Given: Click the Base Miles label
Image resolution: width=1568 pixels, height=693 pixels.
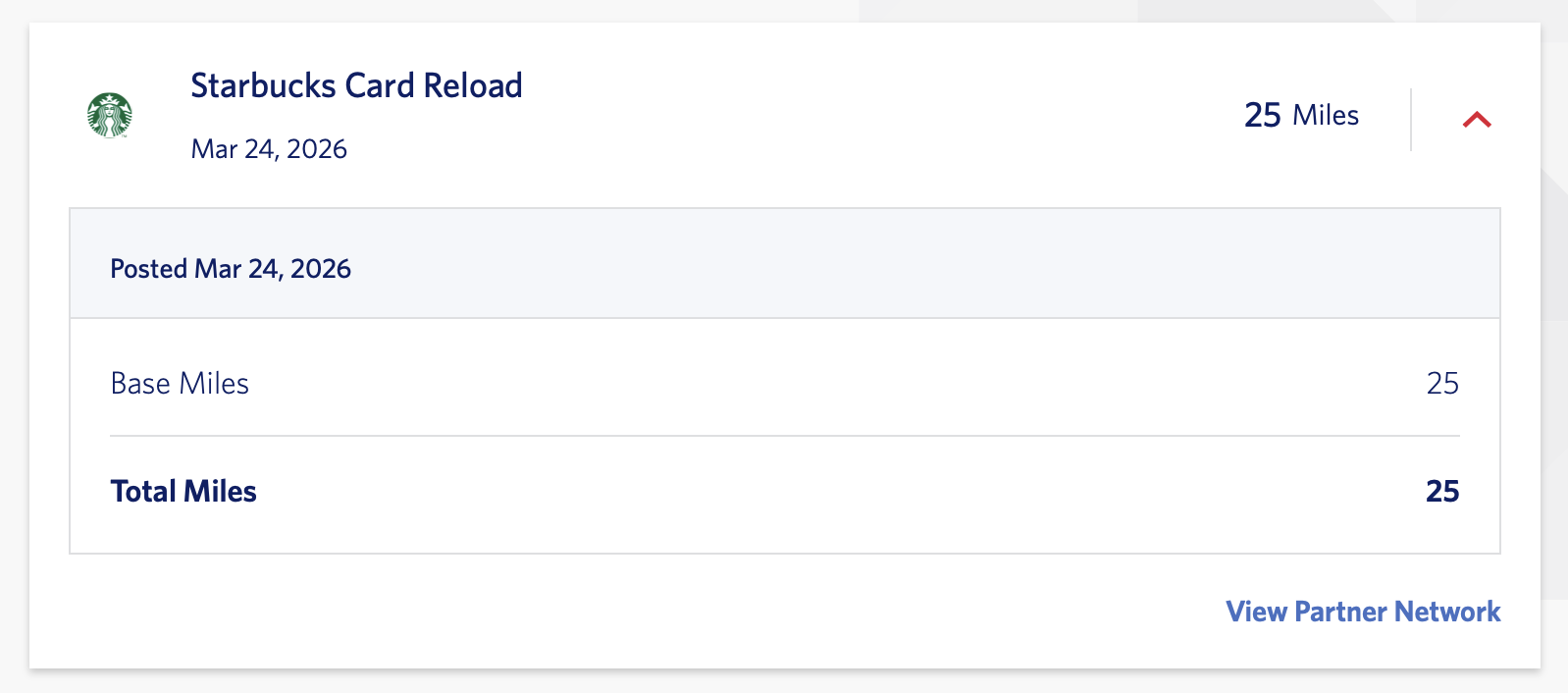Looking at the screenshot, I should pos(180,383).
